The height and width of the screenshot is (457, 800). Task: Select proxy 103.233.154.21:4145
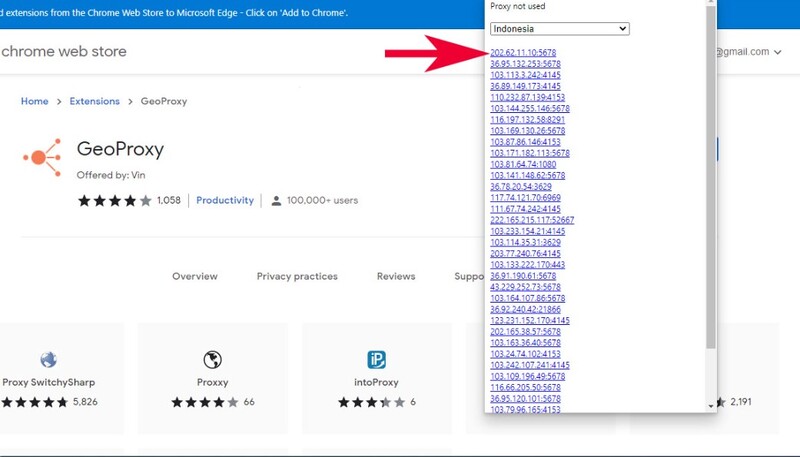tap(528, 231)
